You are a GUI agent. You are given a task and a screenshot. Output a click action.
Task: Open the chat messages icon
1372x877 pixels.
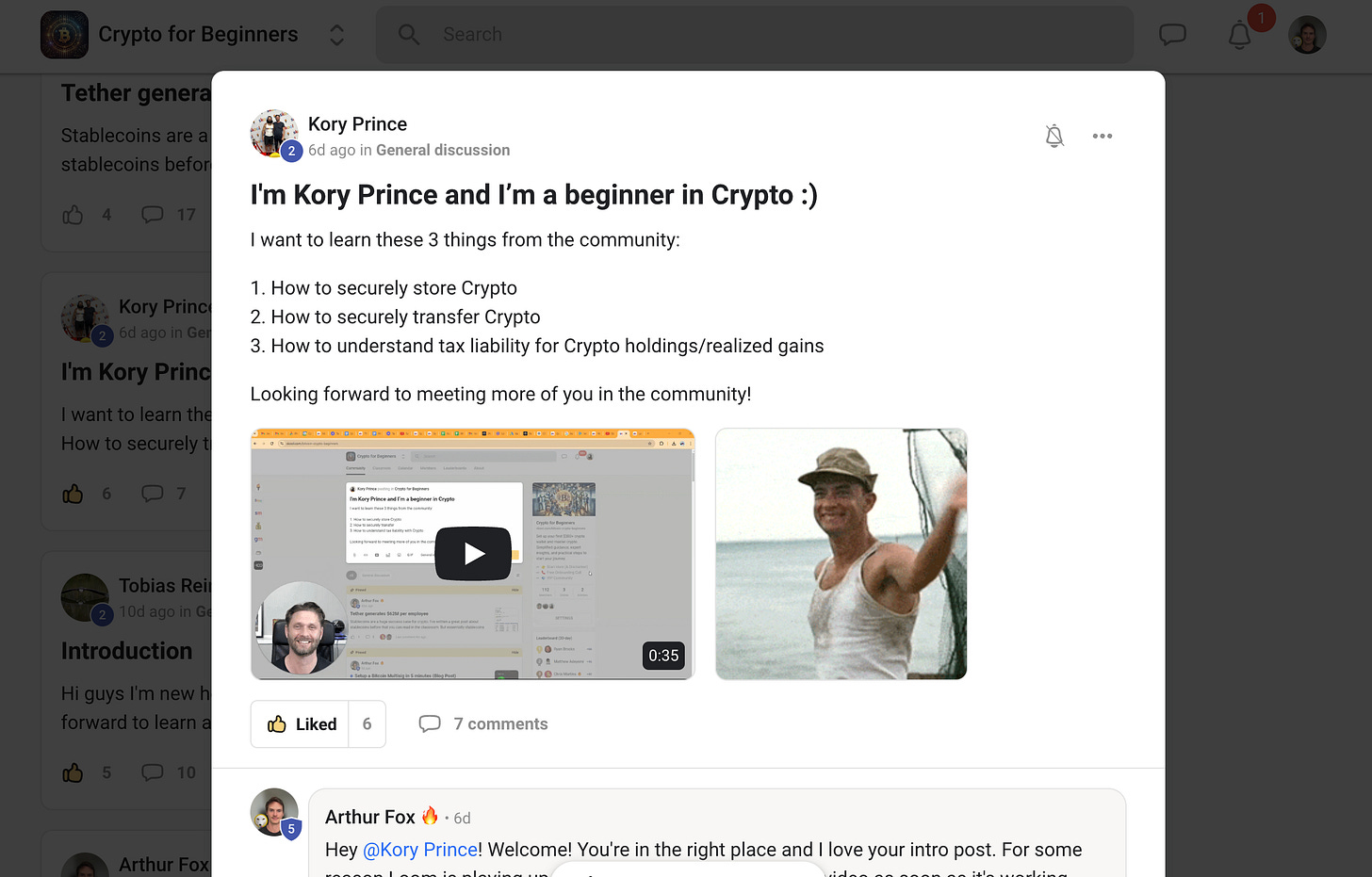pyautogui.click(x=1172, y=35)
